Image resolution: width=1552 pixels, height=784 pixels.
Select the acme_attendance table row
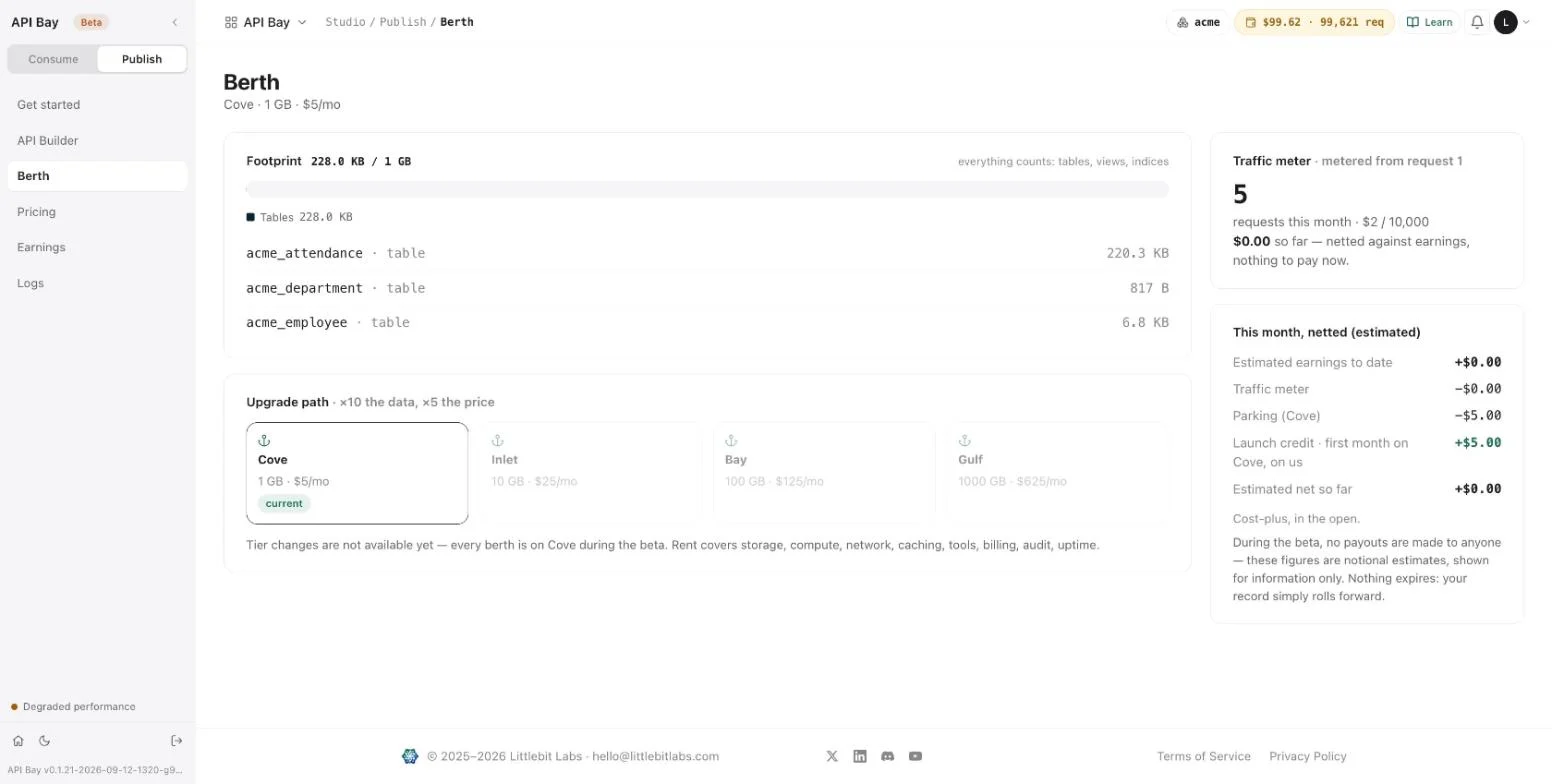[x=707, y=253]
